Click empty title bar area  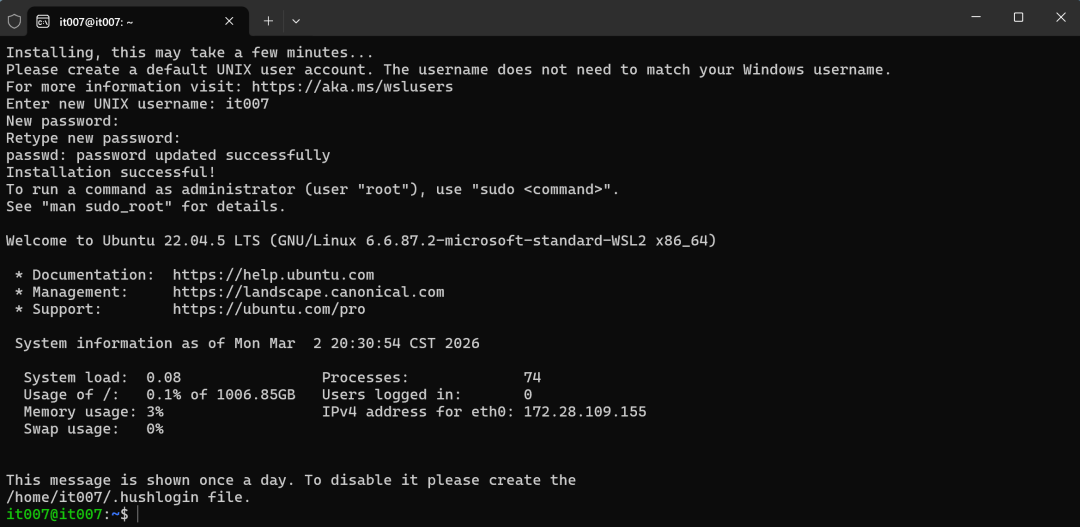coord(620,18)
